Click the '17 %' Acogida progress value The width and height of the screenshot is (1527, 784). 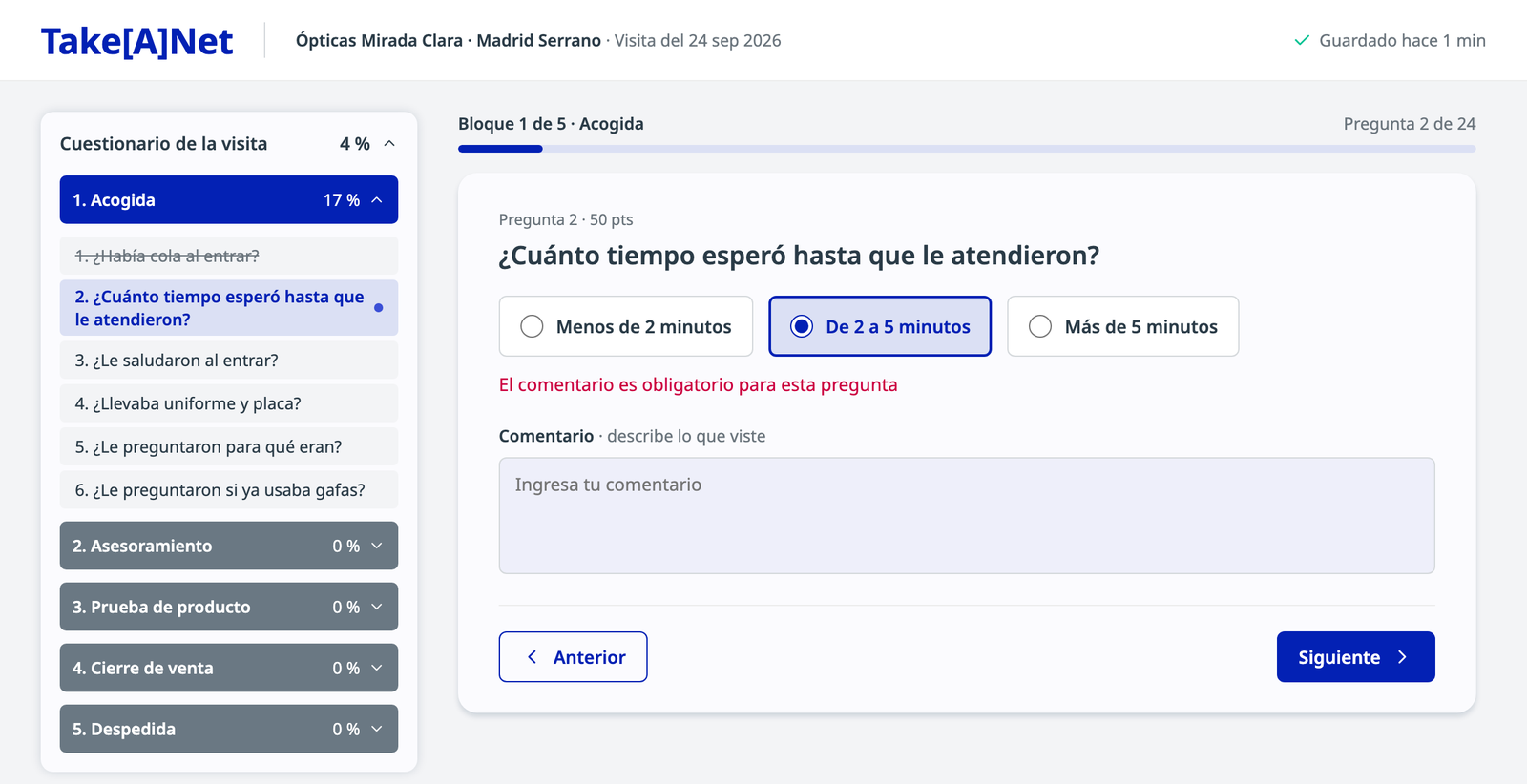coord(342,200)
